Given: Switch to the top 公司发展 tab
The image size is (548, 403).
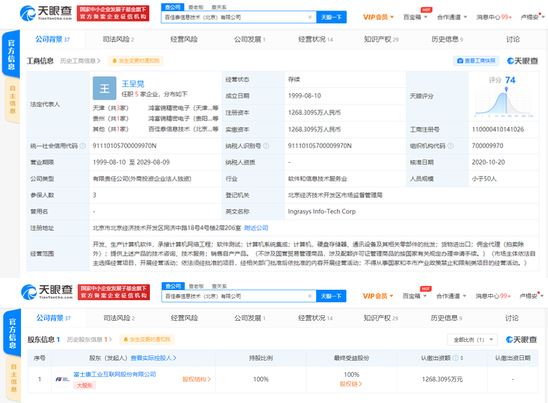Looking at the screenshot, I should (x=250, y=39).
